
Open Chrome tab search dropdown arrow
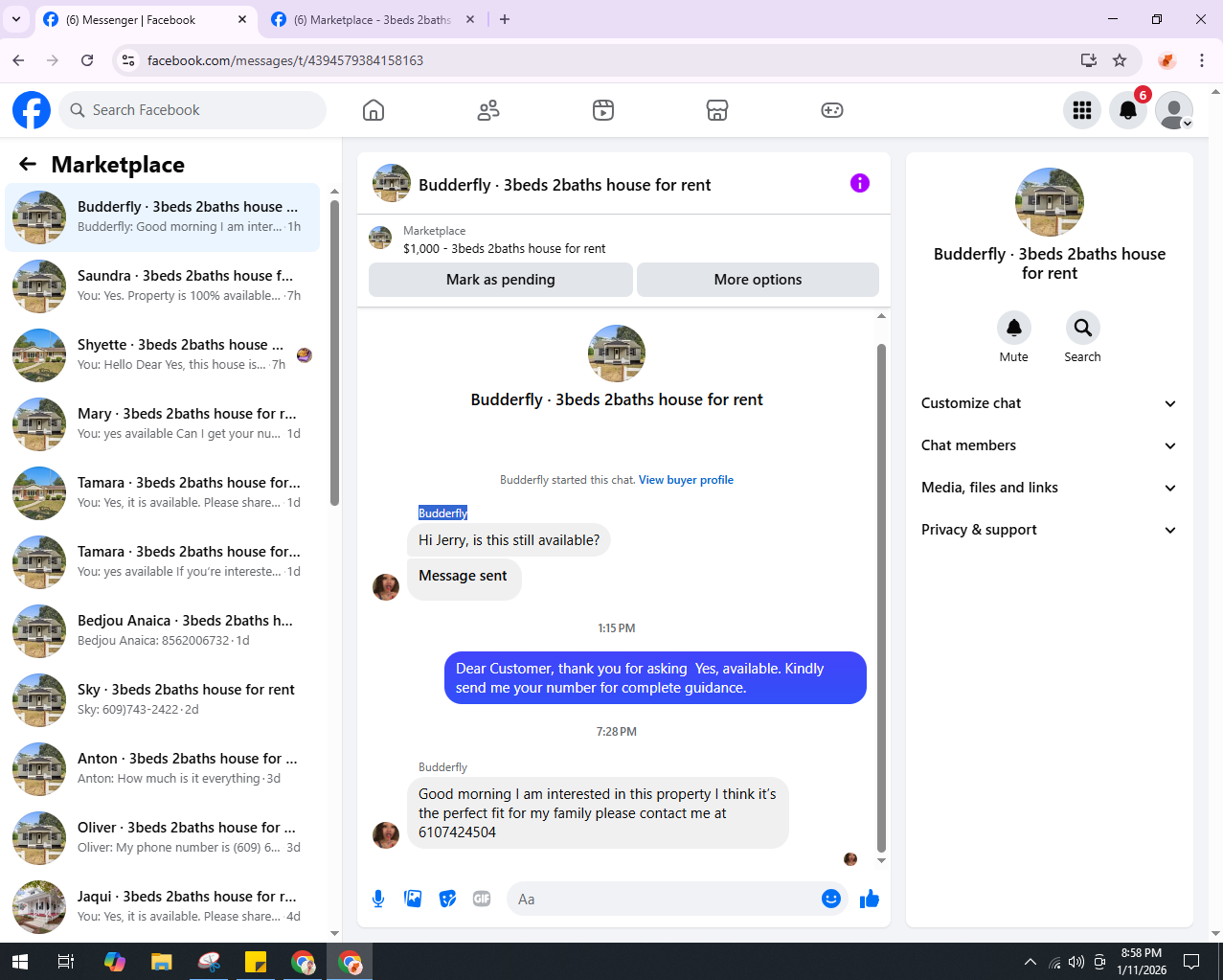pyautogui.click(x=16, y=19)
